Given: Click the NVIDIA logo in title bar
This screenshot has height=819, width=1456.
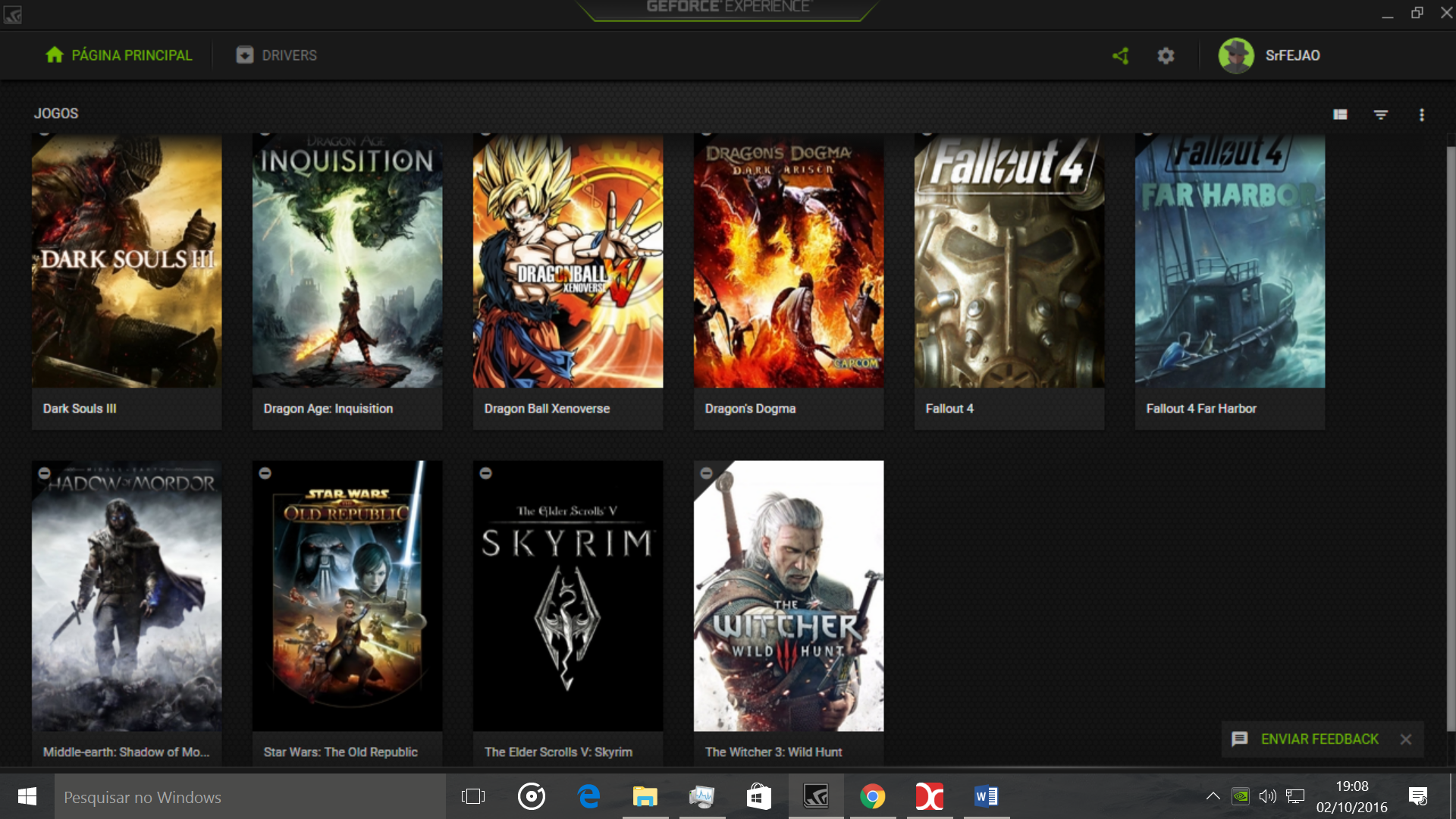Looking at the screenshot, I should 13,14.
